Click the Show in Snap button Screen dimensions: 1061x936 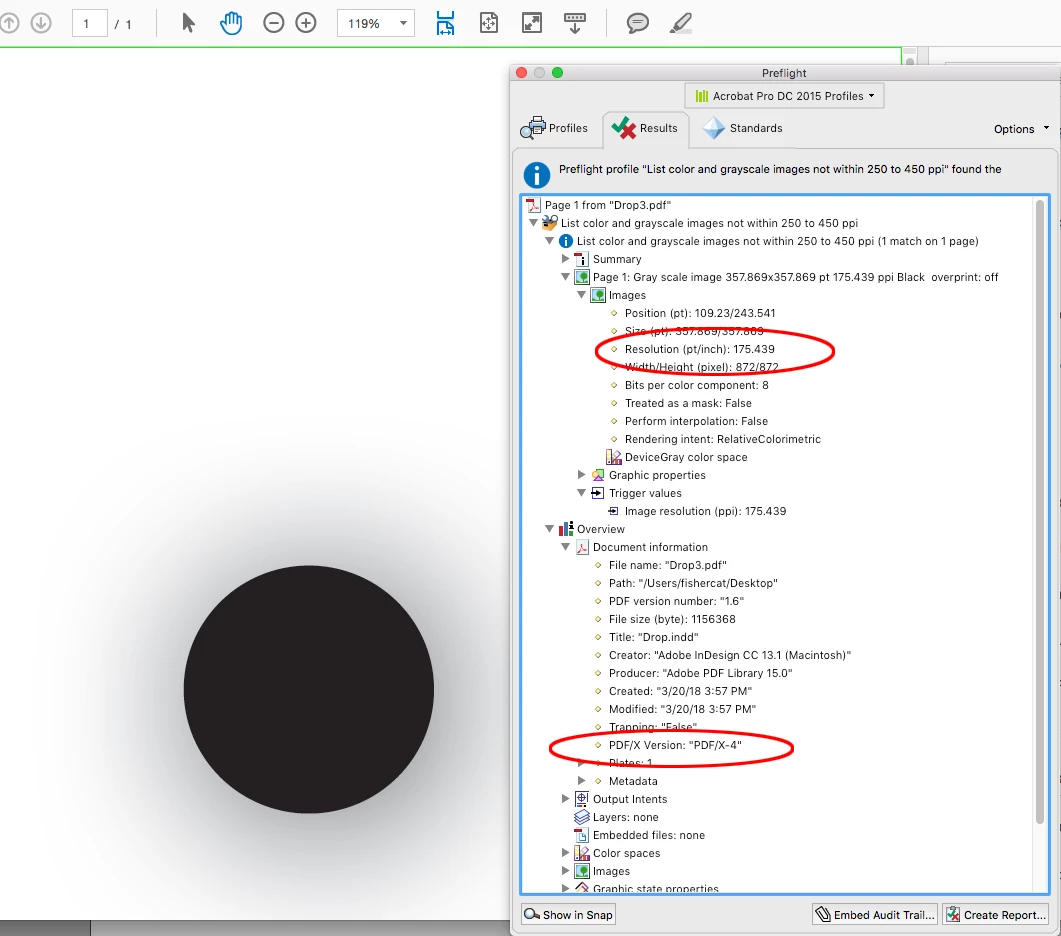[x=568, y=914]
